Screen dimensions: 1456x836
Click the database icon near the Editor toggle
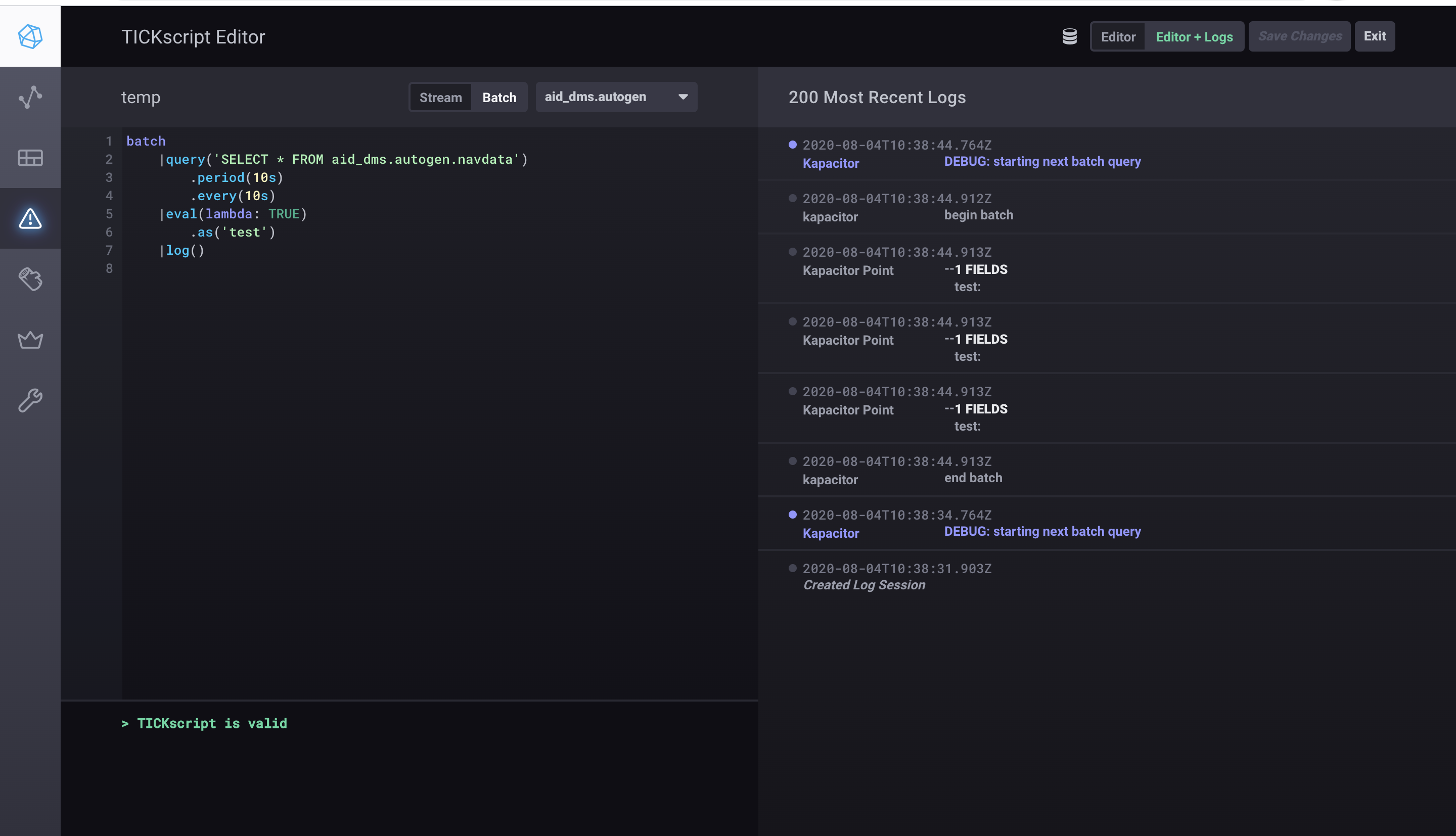tap(1070, 35)
